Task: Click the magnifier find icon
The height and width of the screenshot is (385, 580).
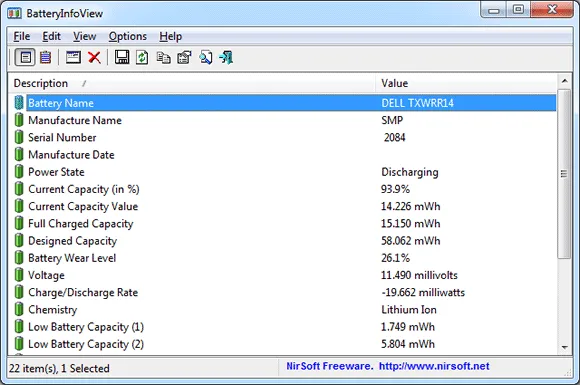Action: (206, 57)
